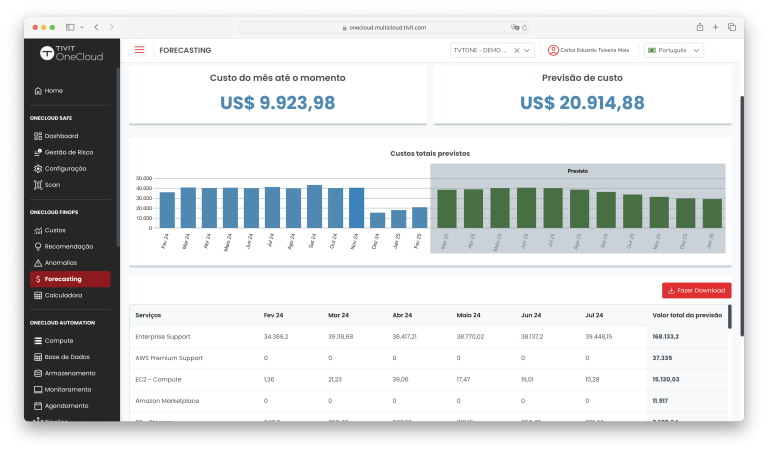Open Configuração settings in sidebar
This screenshot has width=768, height=453.
coord(65,168)
